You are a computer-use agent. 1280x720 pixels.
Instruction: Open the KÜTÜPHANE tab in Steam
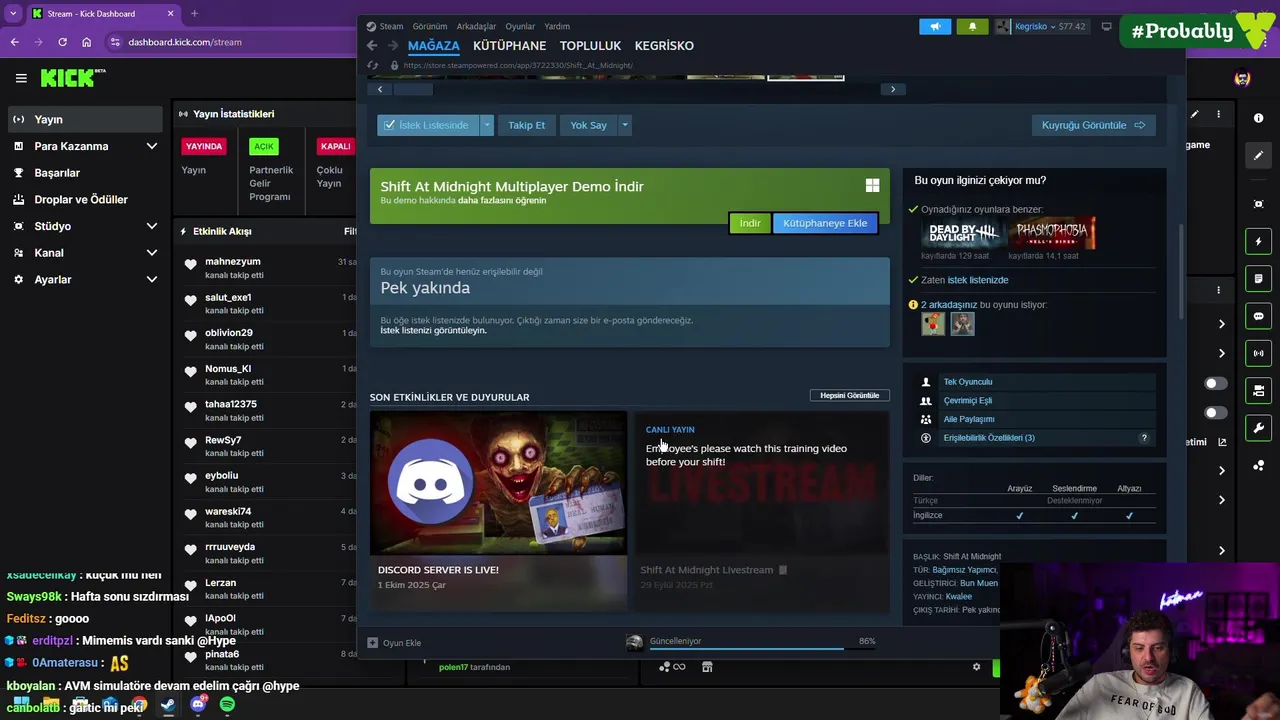pos(509,46)
